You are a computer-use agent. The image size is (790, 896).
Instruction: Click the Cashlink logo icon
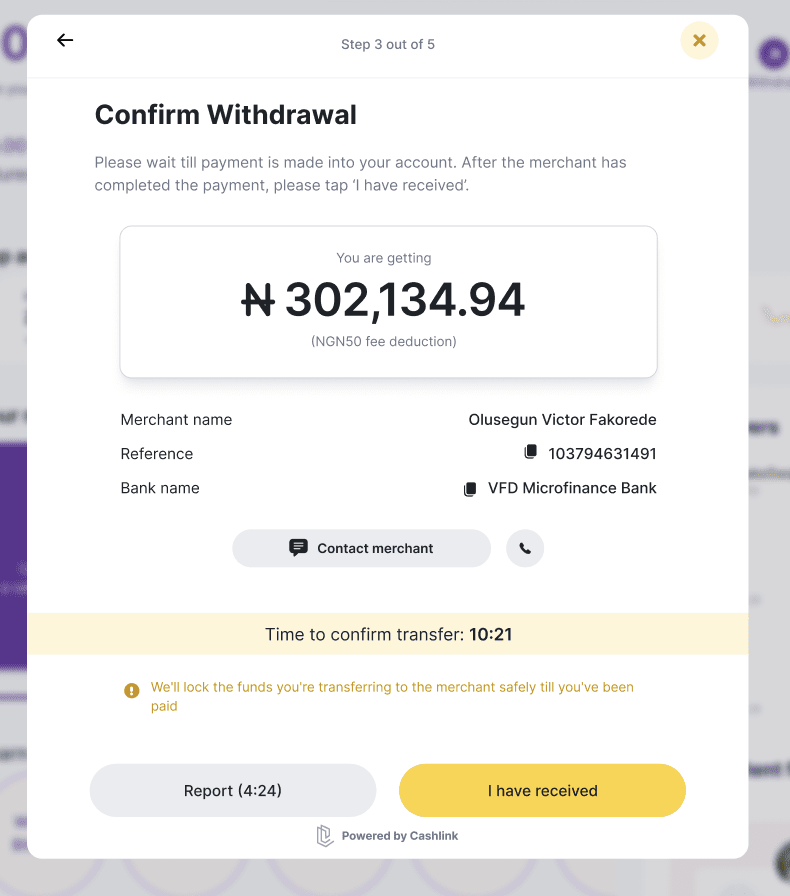(325, 835)
